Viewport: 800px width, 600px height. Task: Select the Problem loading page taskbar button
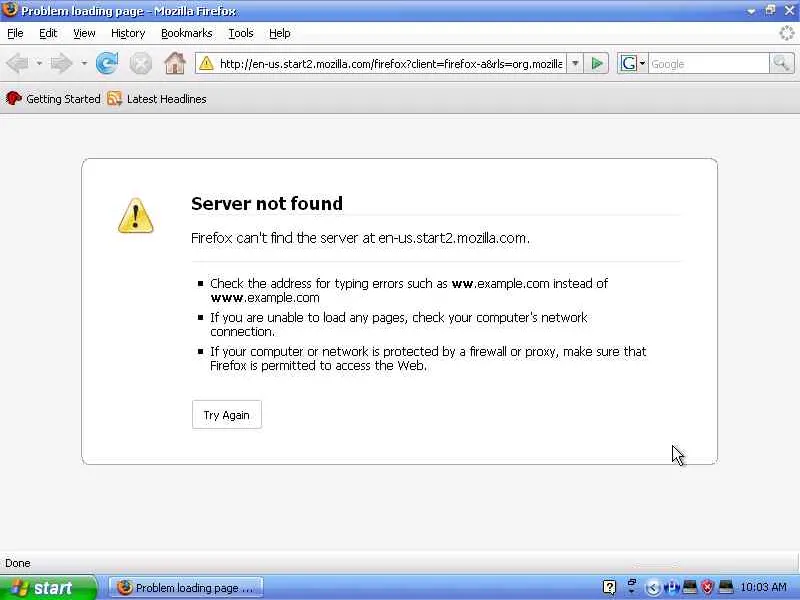(186, 588)
